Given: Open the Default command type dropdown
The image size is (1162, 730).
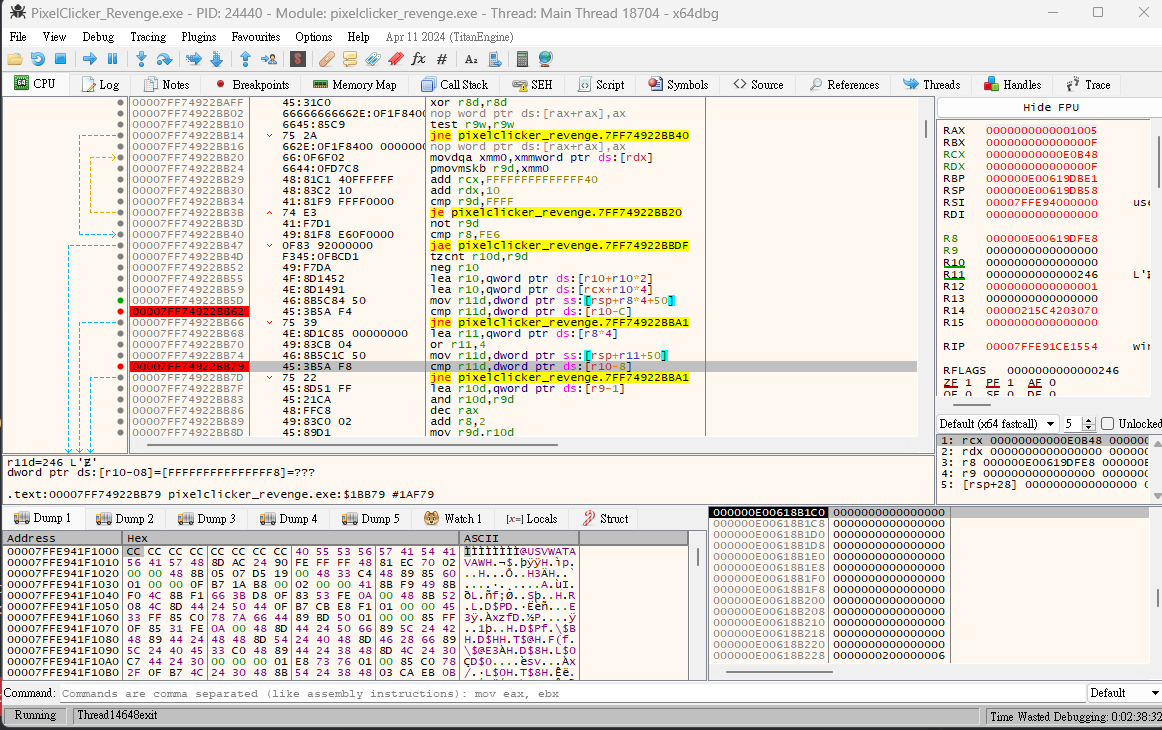Looking at the screenshot, I should [1120, 693].
